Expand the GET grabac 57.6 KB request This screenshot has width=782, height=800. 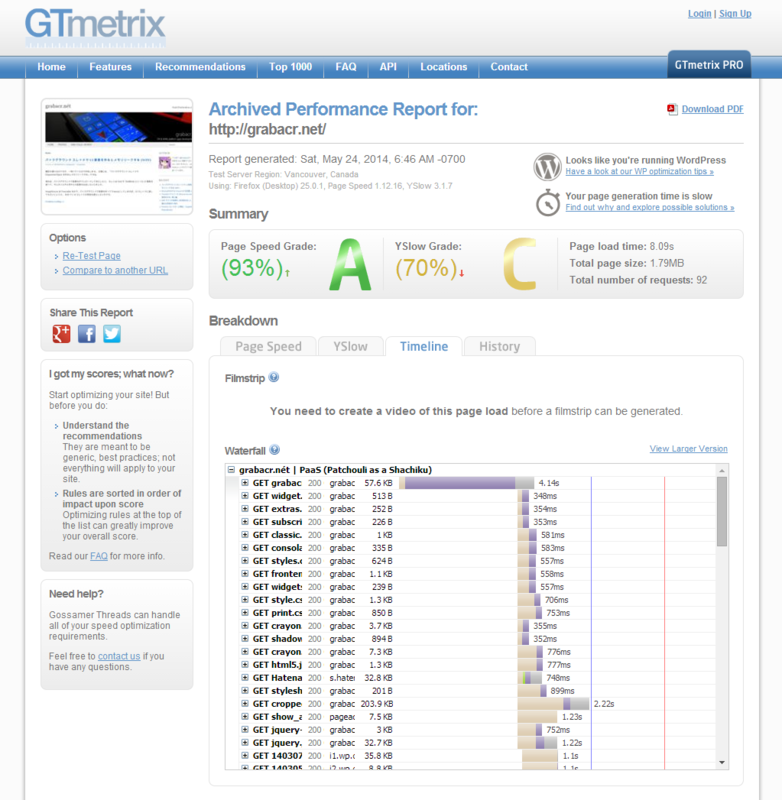245,483
